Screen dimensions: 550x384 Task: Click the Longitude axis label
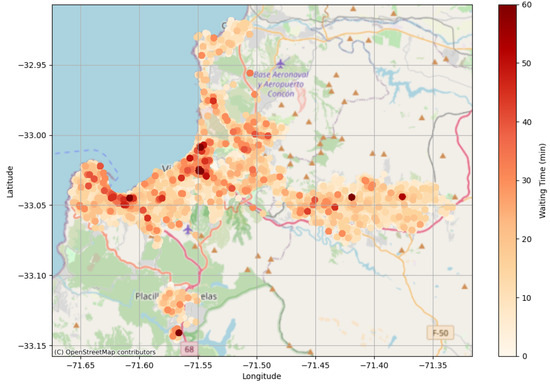pos(262,376)
